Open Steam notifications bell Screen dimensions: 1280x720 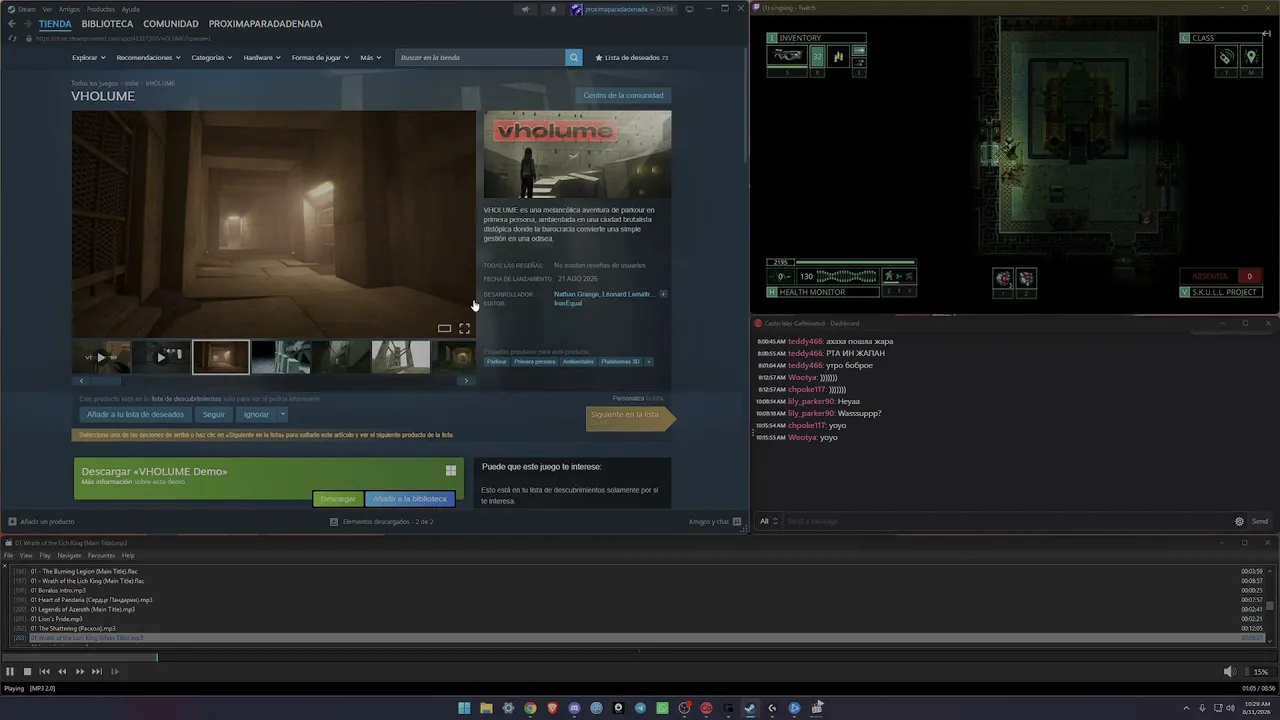(553, 9)
